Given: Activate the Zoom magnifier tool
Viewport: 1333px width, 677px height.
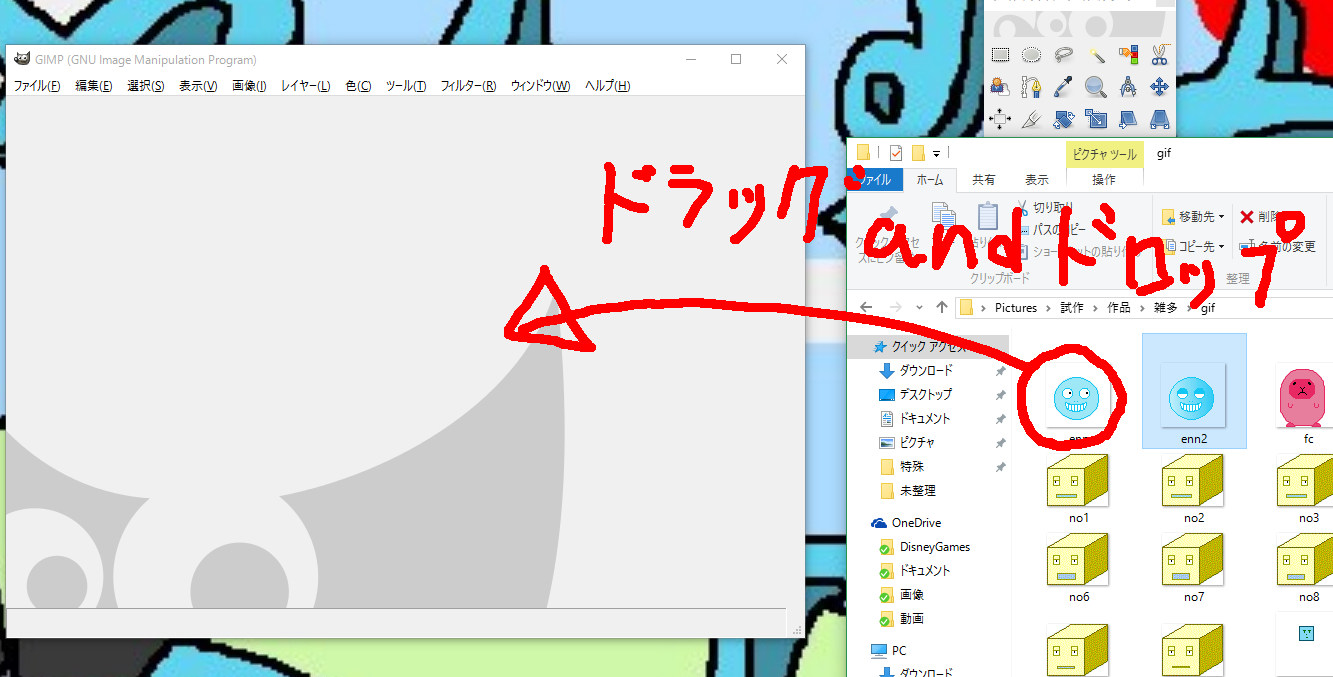Looking at the screenshot, I should (1096, 87).
